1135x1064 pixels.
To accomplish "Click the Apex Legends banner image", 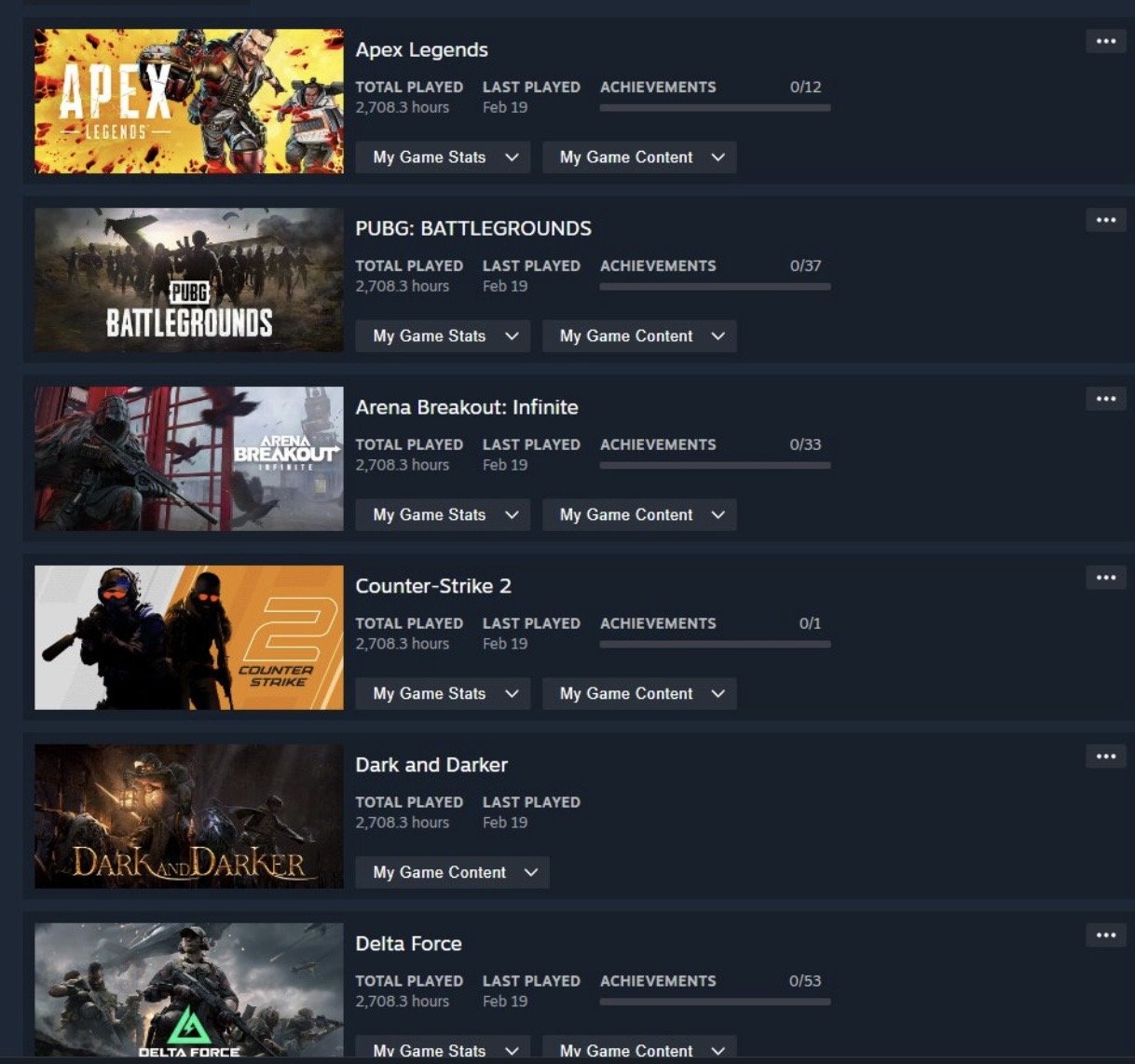I will (x=189, y=101).
